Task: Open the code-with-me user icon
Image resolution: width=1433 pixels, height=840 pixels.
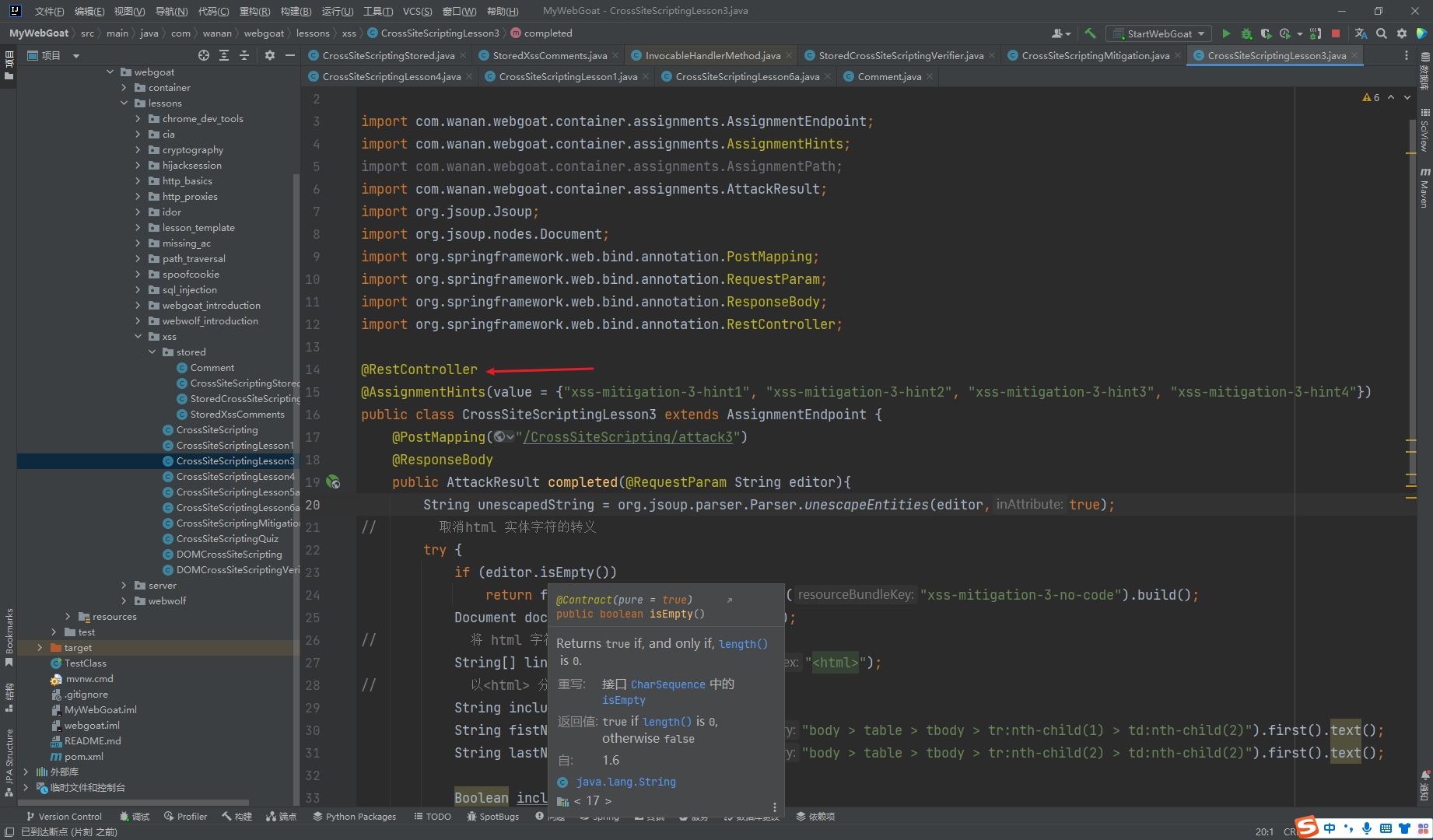Action: coord(1059,33)
